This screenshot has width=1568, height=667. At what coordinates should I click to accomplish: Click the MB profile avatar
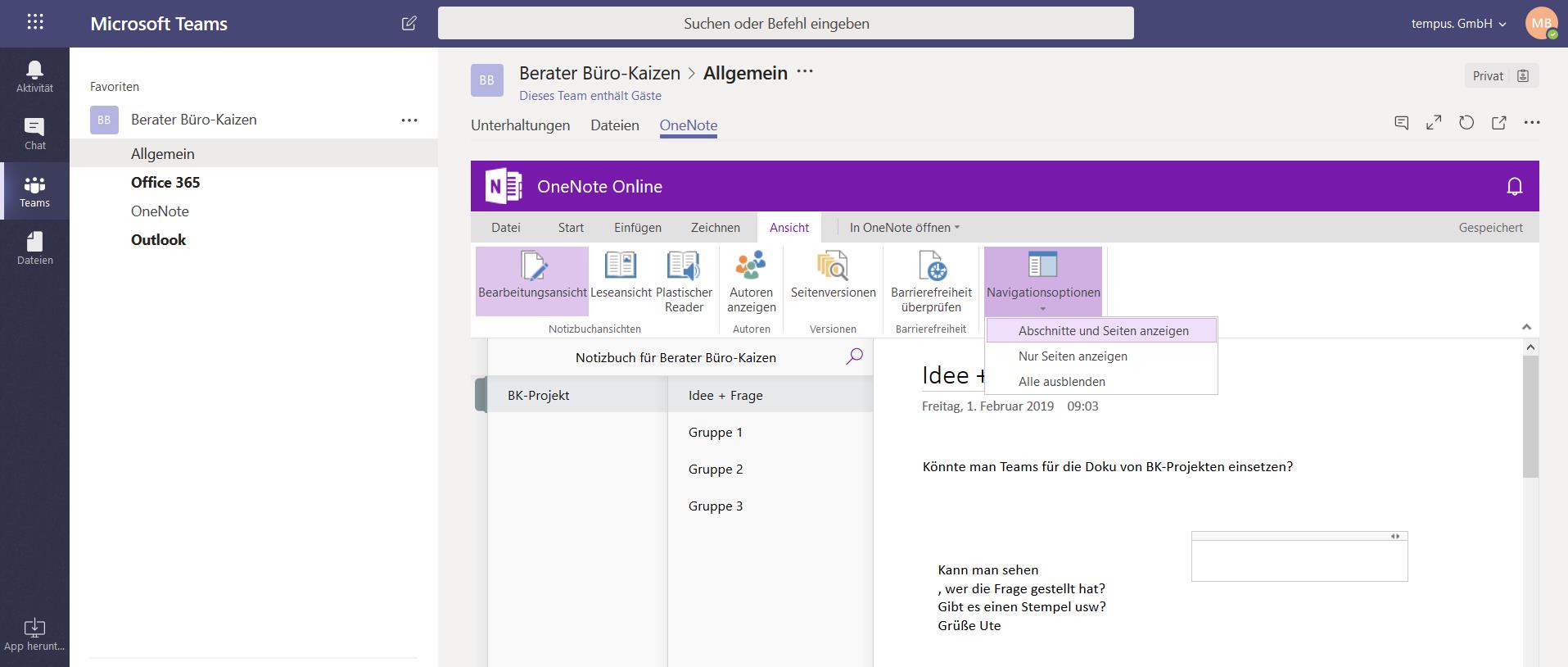[1541, 23]
